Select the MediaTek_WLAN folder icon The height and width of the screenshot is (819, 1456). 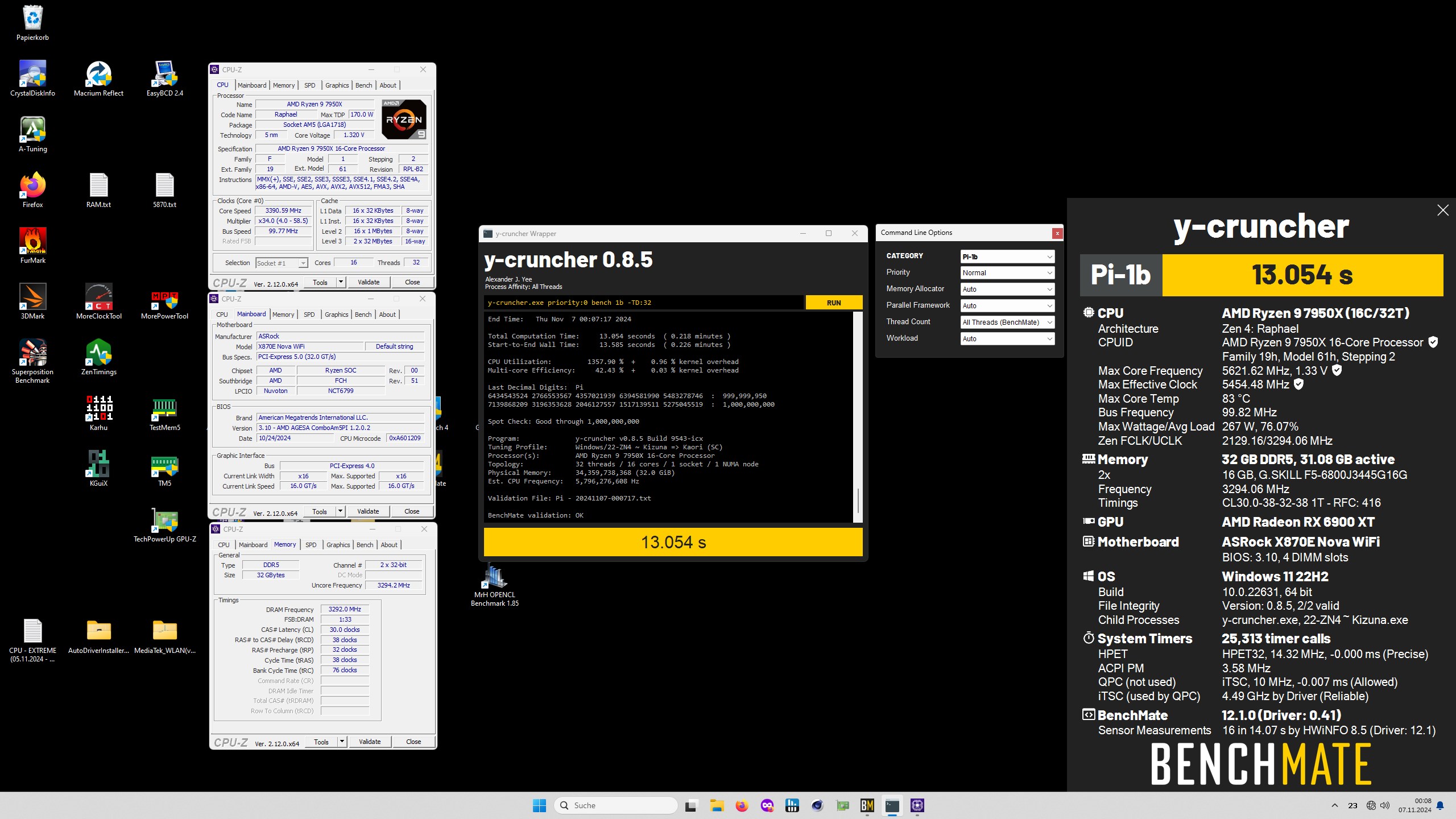pos(165,637)
